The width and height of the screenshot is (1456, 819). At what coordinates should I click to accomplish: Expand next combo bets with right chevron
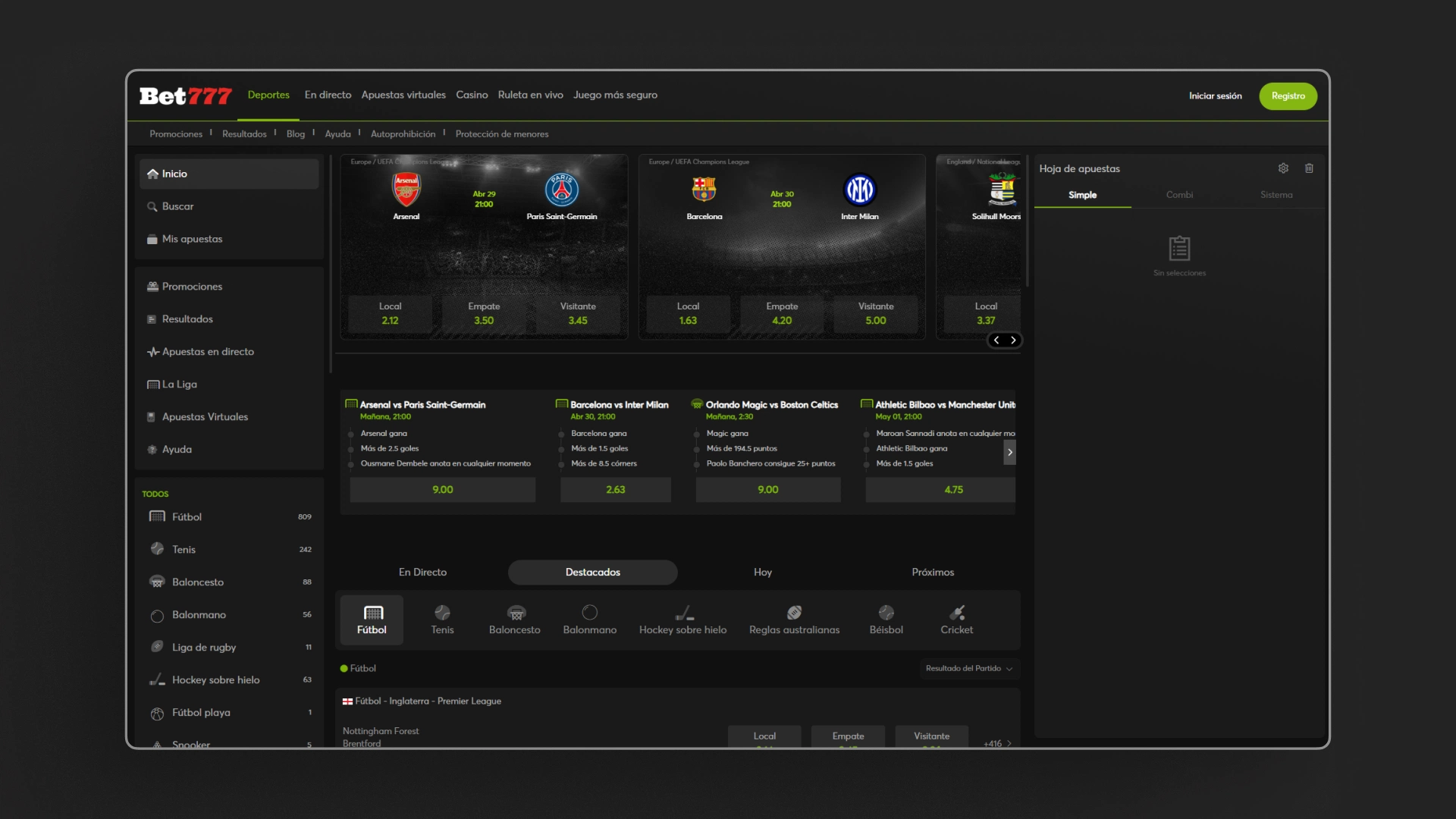click(x=1009, y=453)
